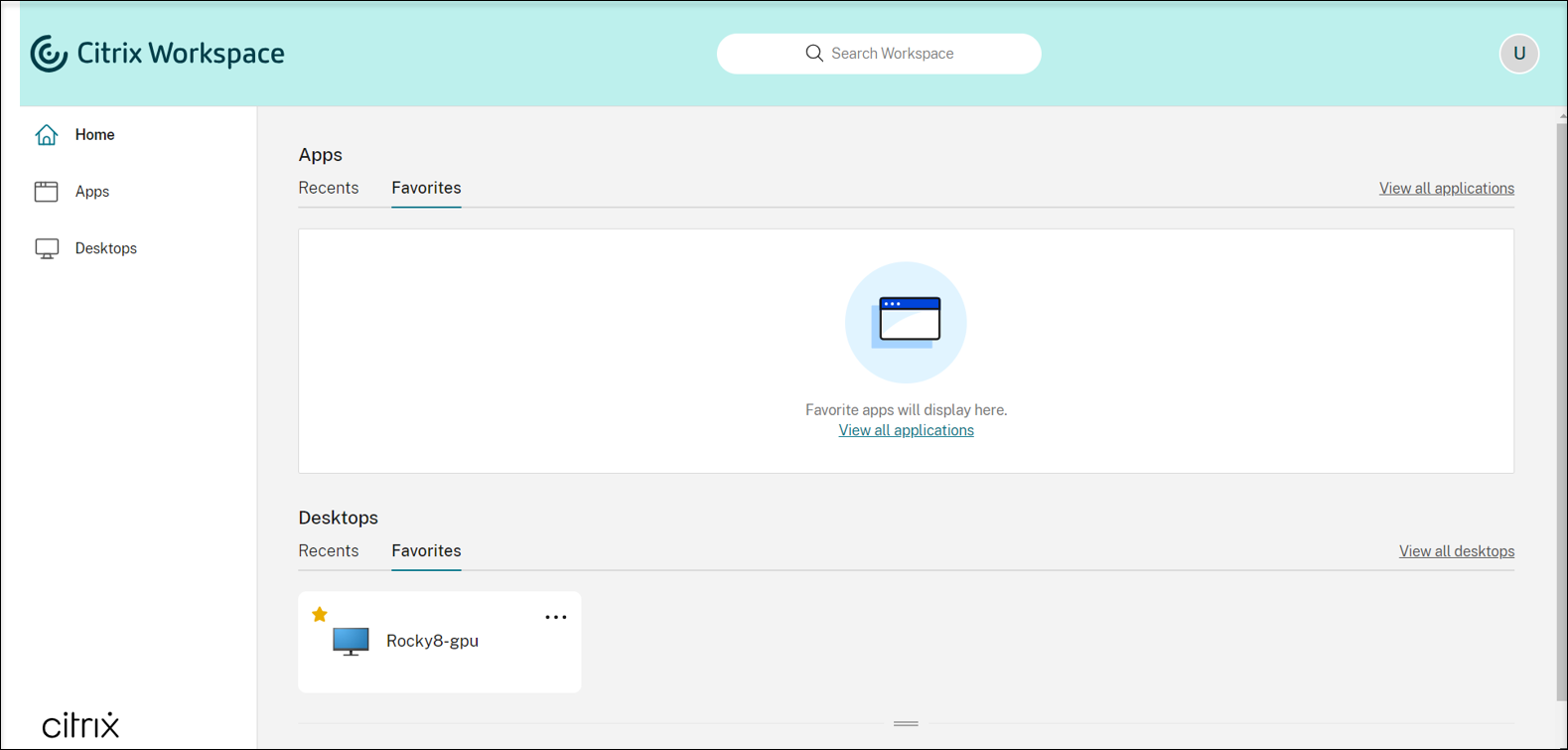Viewport: 1568px width, 750px height.
Task: Unfavorite Rocky8-gpu via its star icon
Action: tap(320, 615)
